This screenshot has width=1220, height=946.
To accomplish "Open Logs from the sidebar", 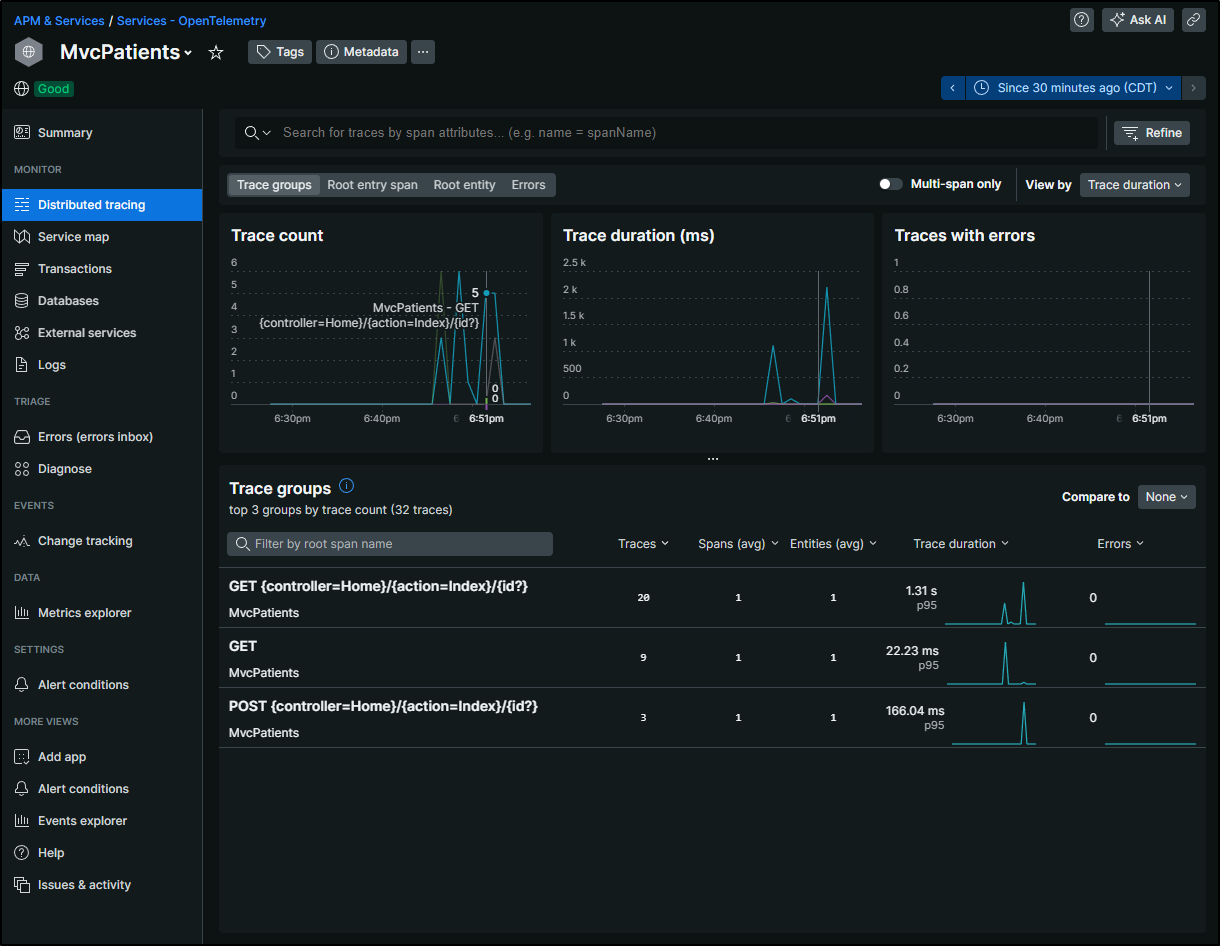I will tap(101, 365).
